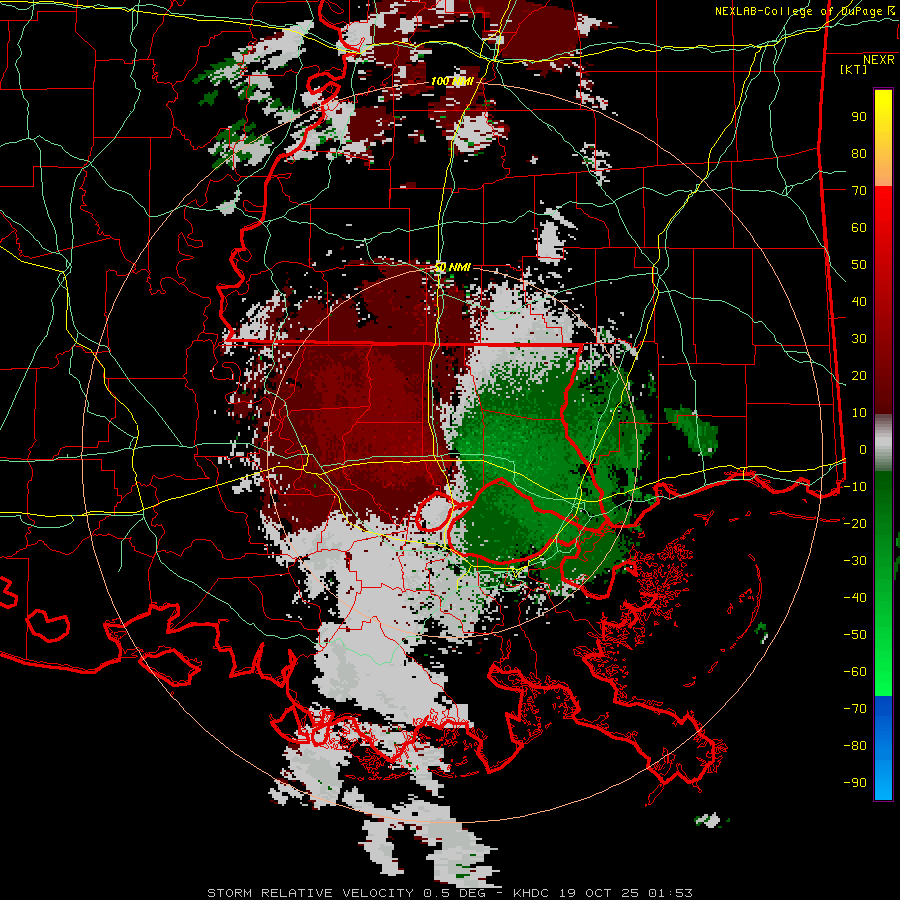Click the -70 scale label
This screenshot has width=900, height=900.
(855, 708)
